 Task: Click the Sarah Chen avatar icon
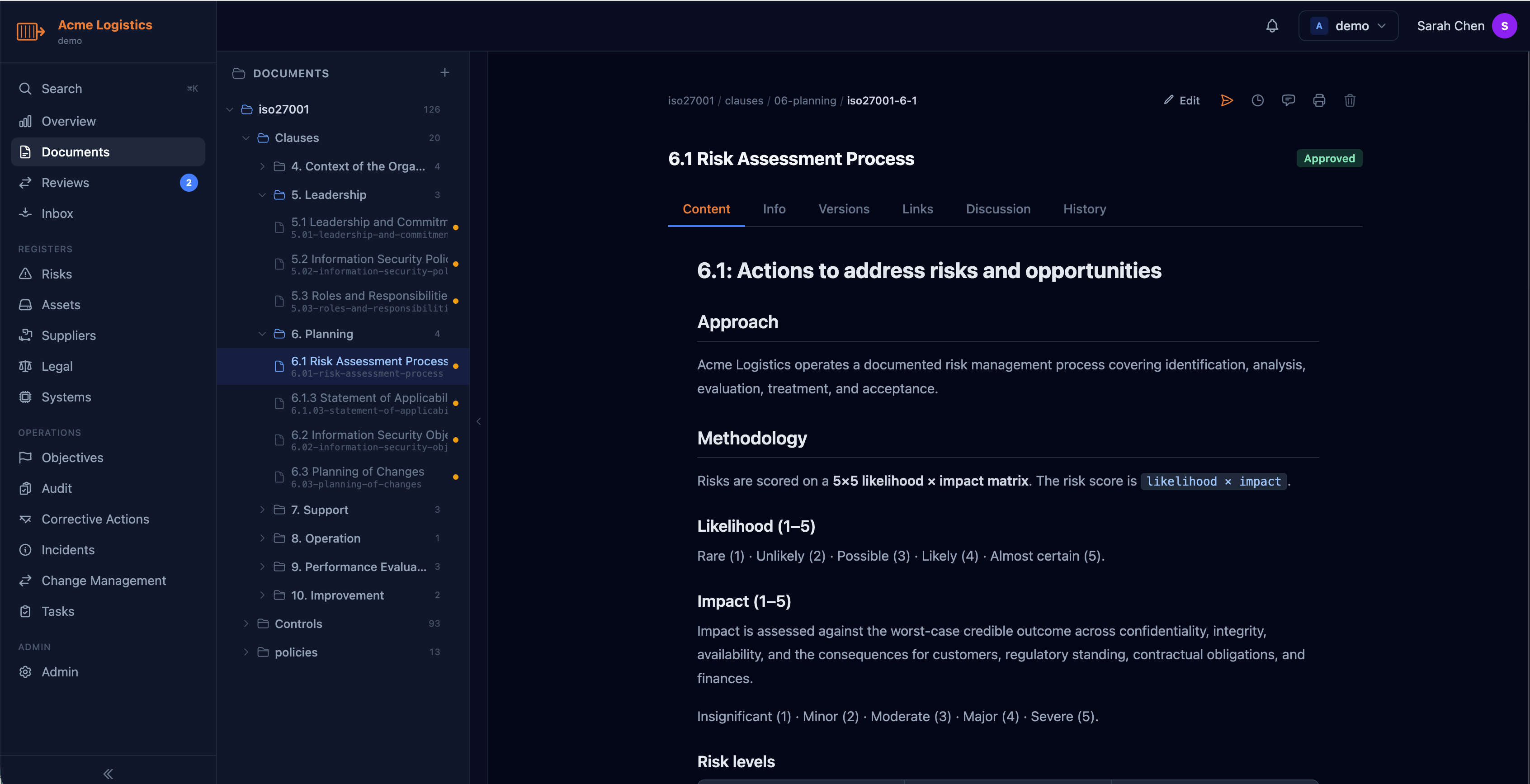click(1504, 26)
